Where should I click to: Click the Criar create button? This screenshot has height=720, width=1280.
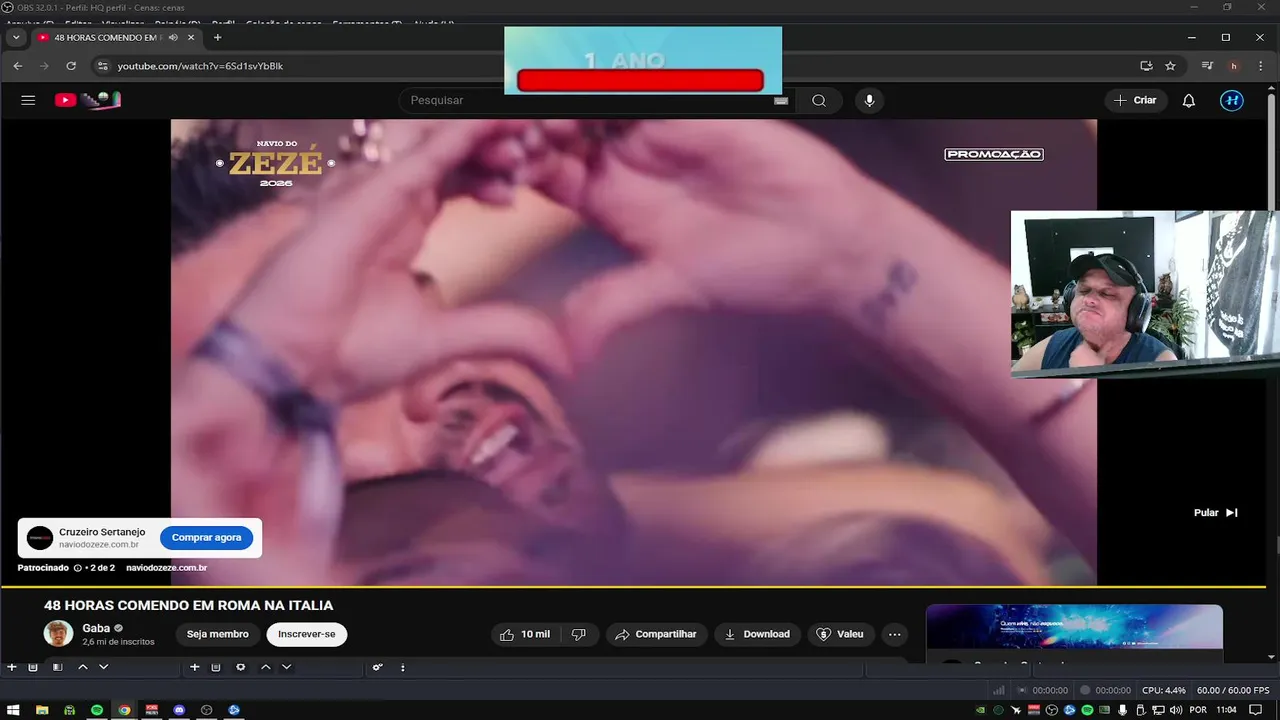[1135, 100]
